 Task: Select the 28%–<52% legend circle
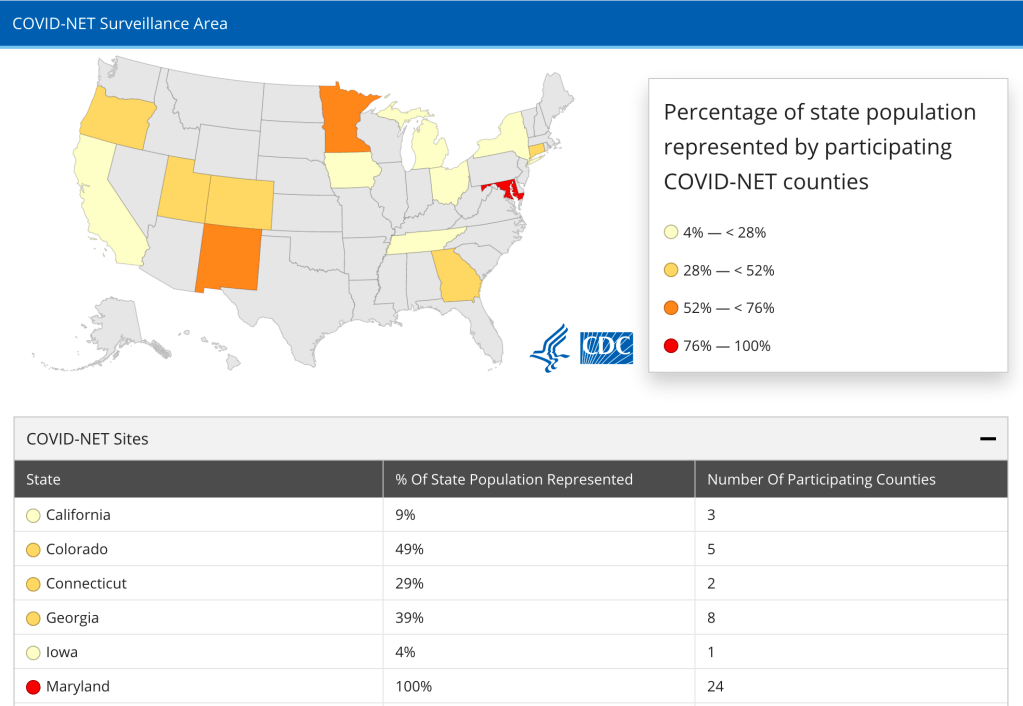(x=671, y=270)
